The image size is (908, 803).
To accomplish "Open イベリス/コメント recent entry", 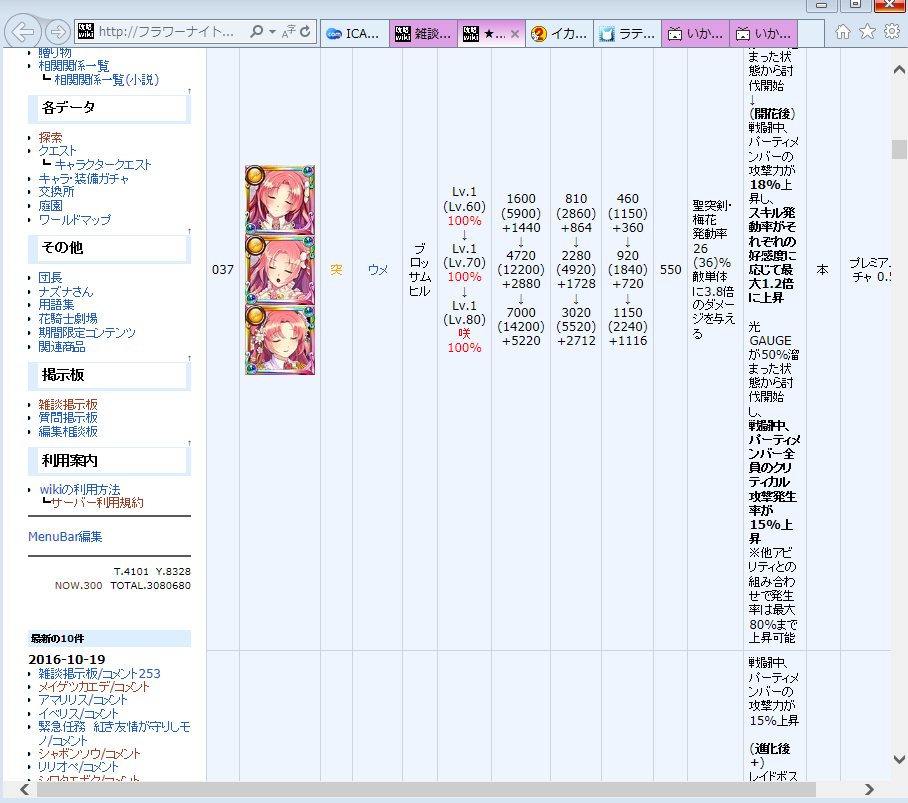I will 78,713.
